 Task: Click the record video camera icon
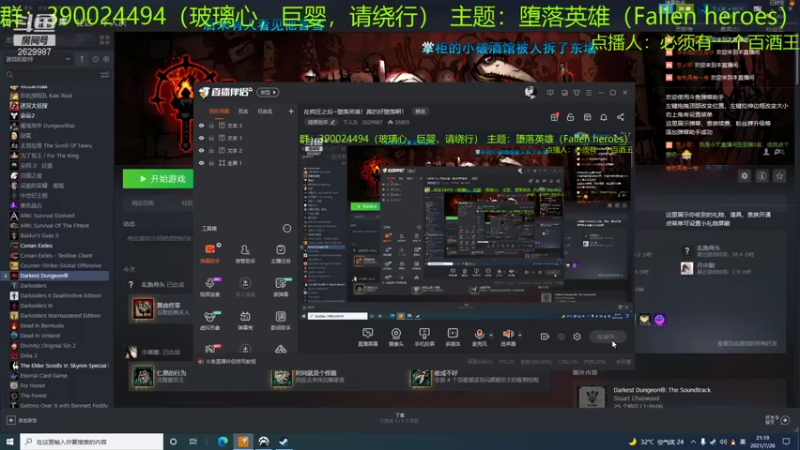[545, 337]
